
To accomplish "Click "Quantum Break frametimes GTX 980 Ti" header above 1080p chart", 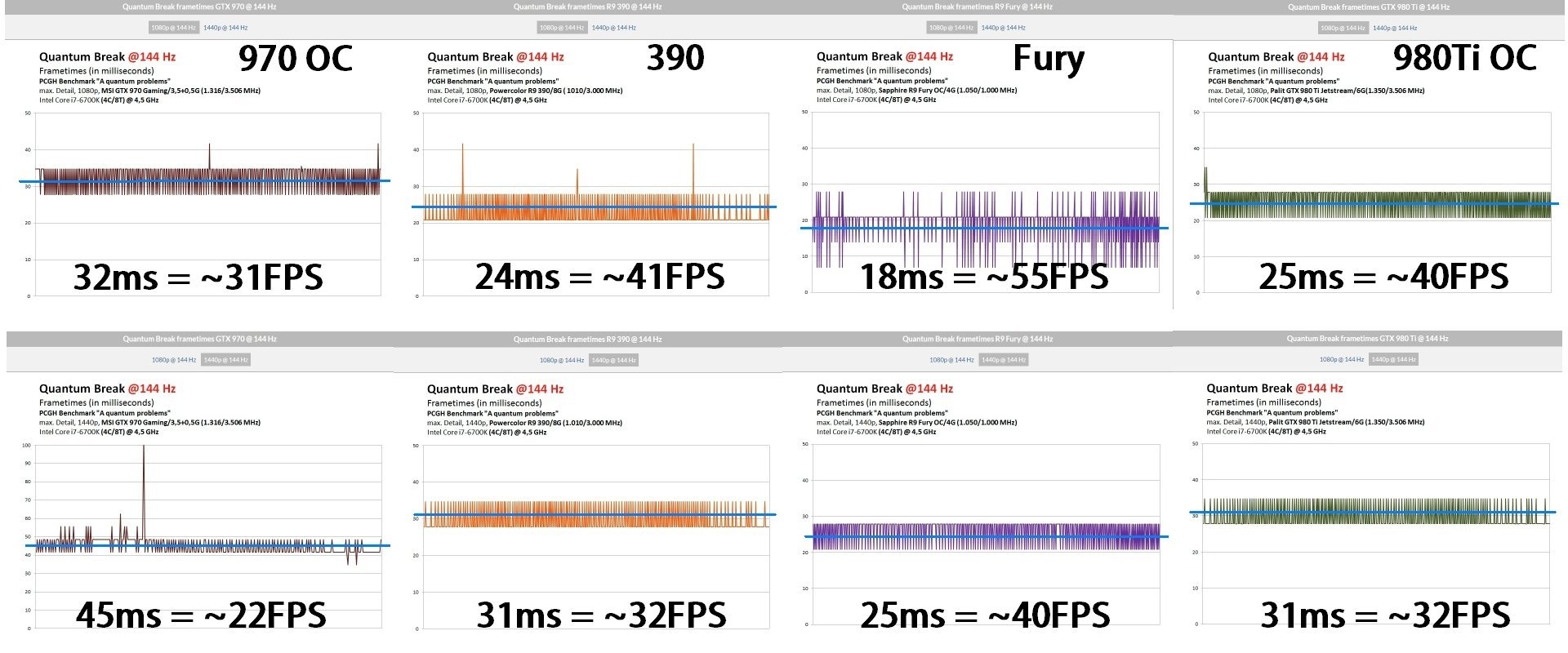I will (x=1369, y=7).
